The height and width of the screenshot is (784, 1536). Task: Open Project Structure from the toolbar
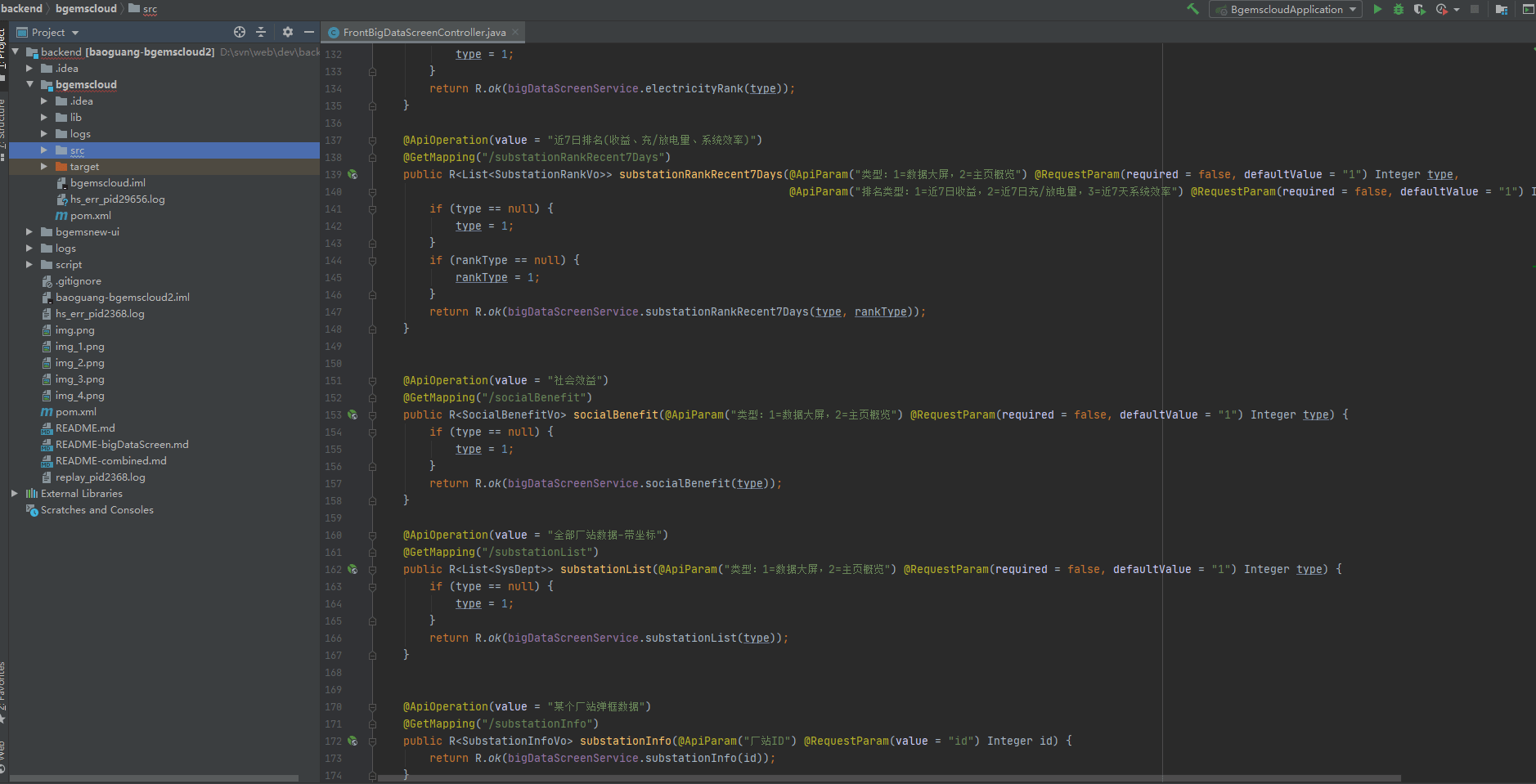(x=1502, y=9)
